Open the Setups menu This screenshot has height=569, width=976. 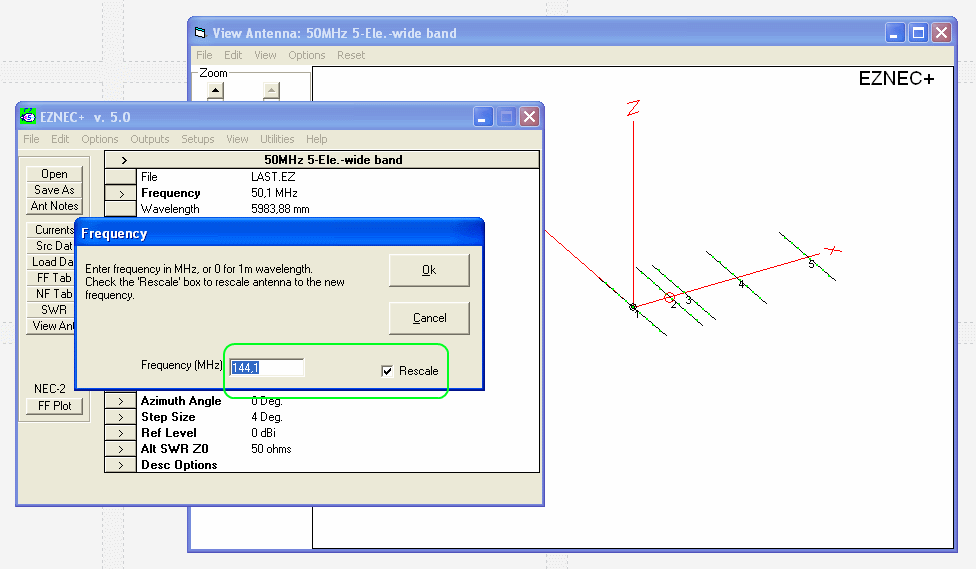[197, 139]
